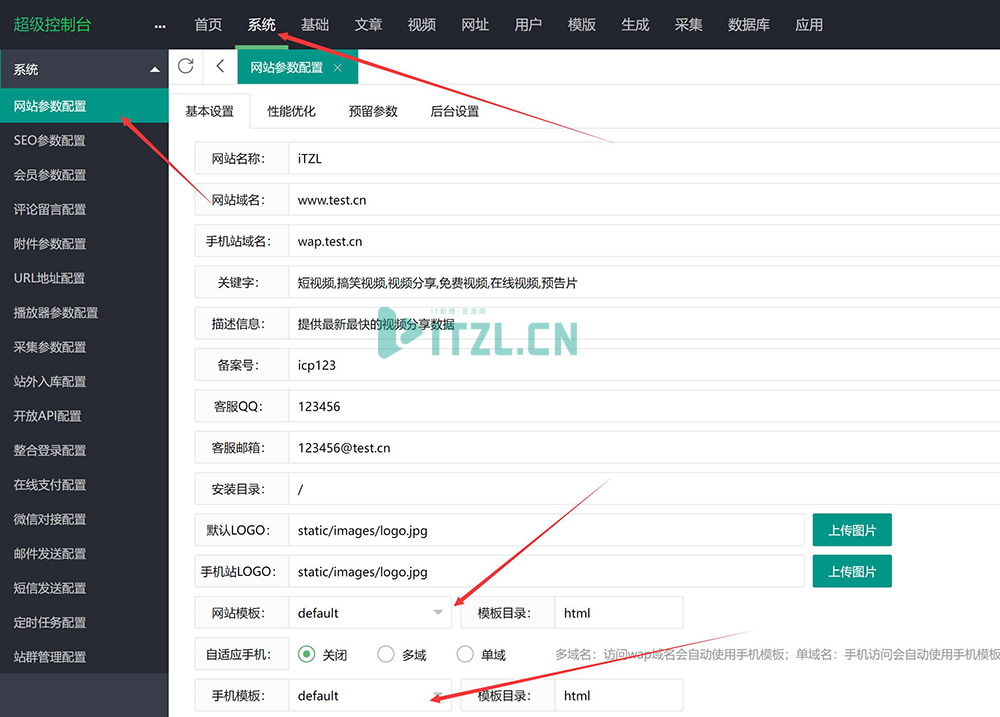The width and height of the screenshot is (1000, 717).
Task: Select the 多域 radio option
Action: pyautogui.click(x=386, y=655)
